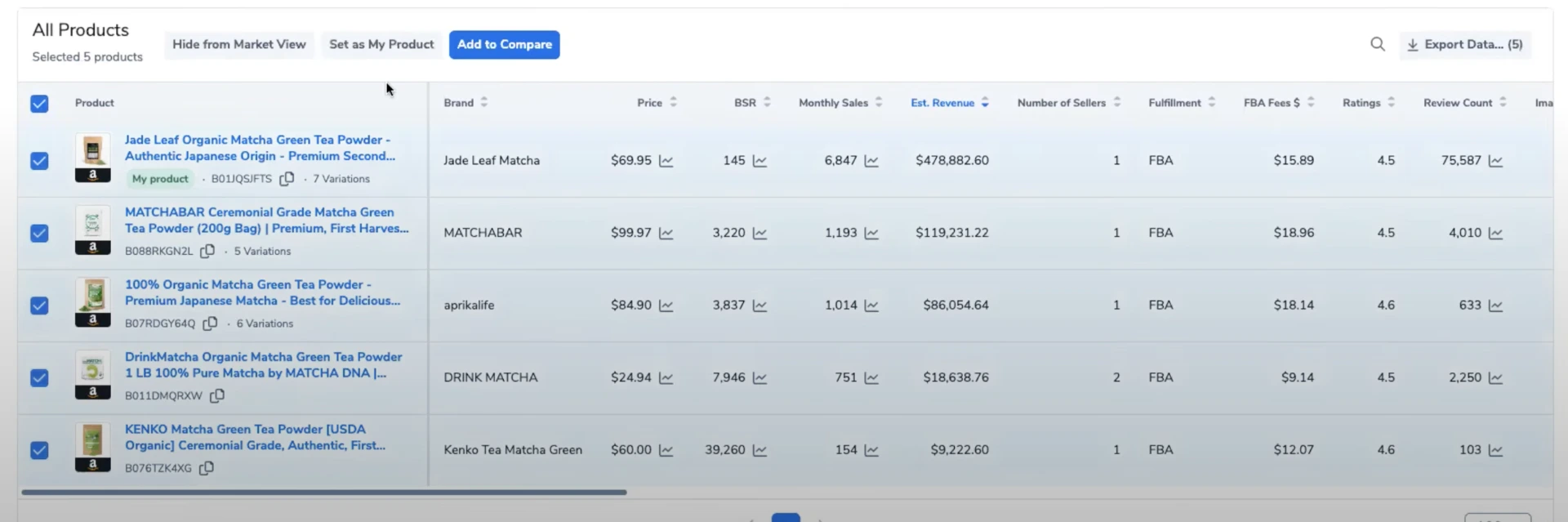1568x522 pixels.
Task: Show monthly sales chart for aprikalife
Action: click(871, 306)
